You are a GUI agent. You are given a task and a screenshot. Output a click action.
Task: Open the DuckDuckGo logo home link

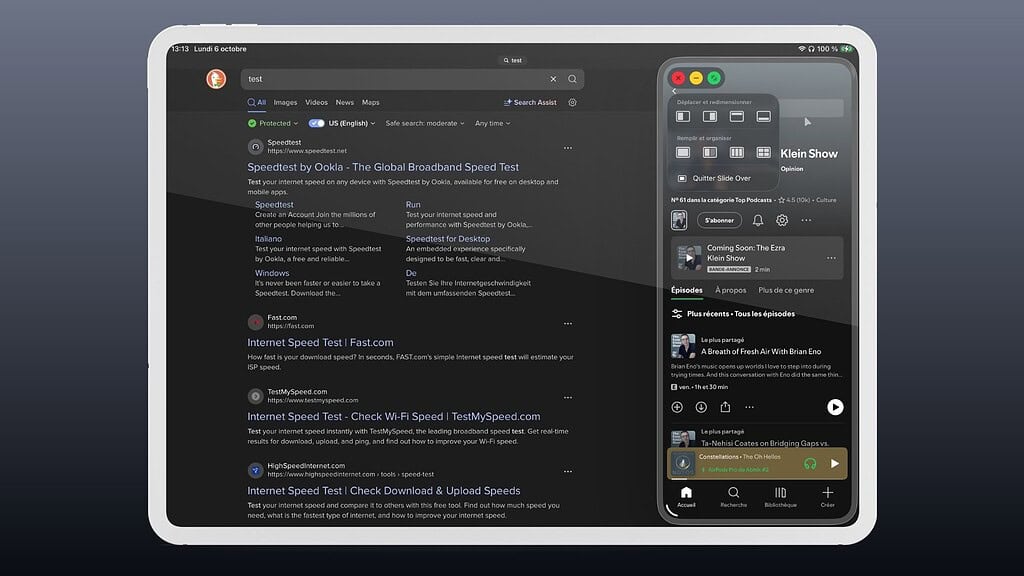(216, 79)
